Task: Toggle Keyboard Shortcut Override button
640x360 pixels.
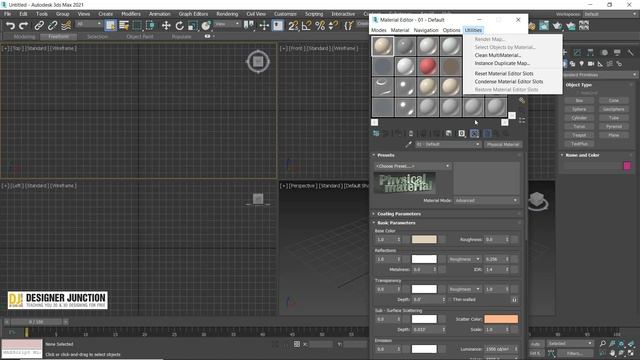Action: [278, 26]
